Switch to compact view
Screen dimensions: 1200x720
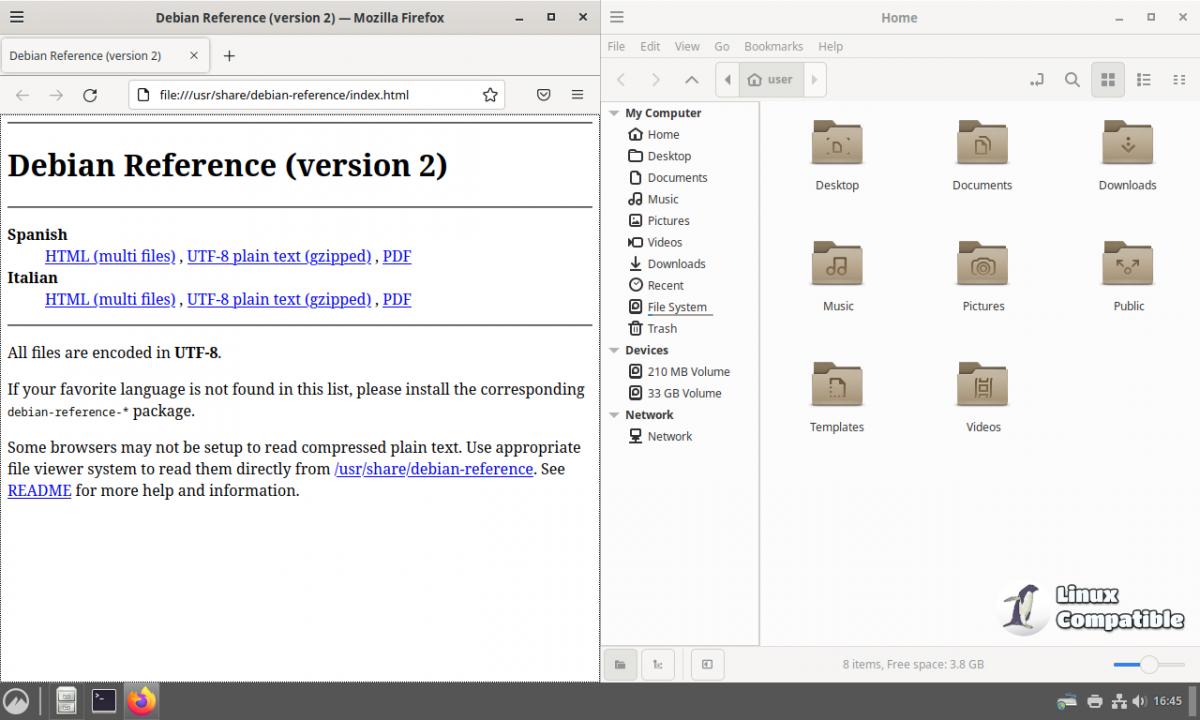1179,80
